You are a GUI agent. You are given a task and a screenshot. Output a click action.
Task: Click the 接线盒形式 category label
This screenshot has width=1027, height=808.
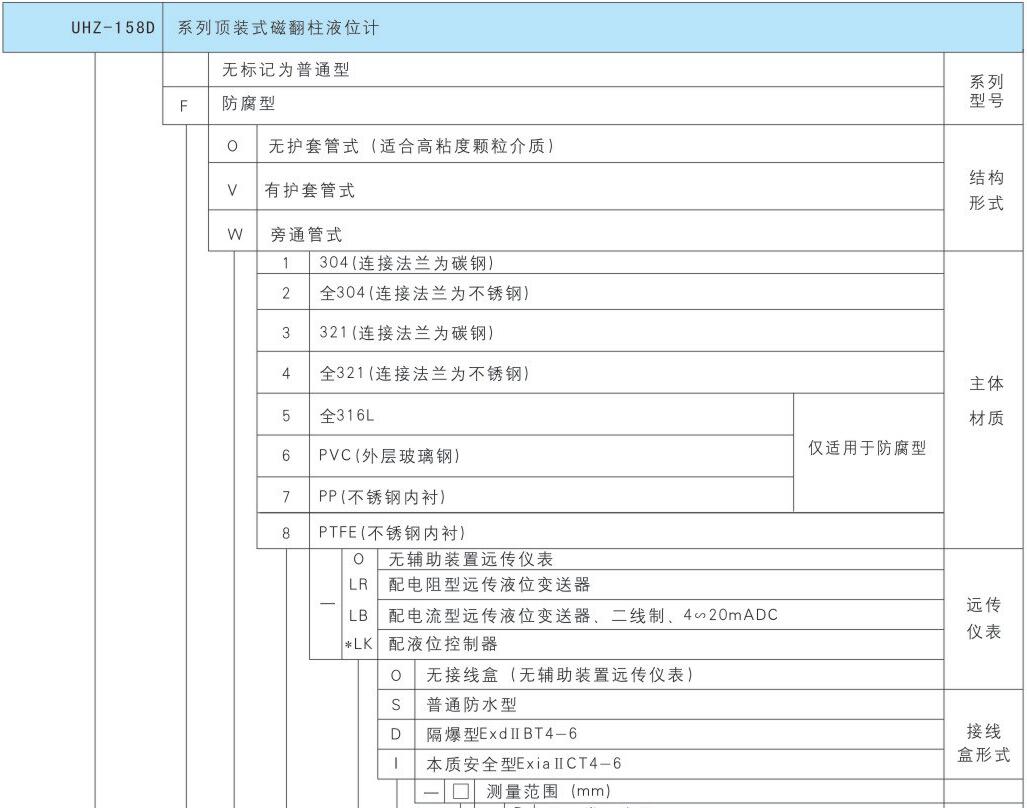pos(984,742)
